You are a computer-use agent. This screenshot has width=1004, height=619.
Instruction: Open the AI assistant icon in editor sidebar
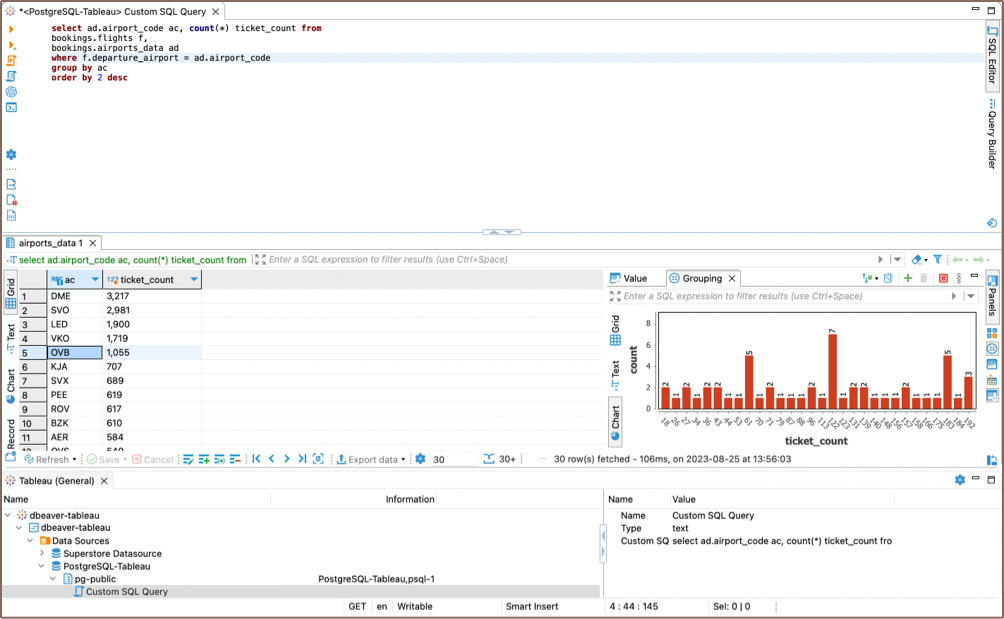click(11, 92)
